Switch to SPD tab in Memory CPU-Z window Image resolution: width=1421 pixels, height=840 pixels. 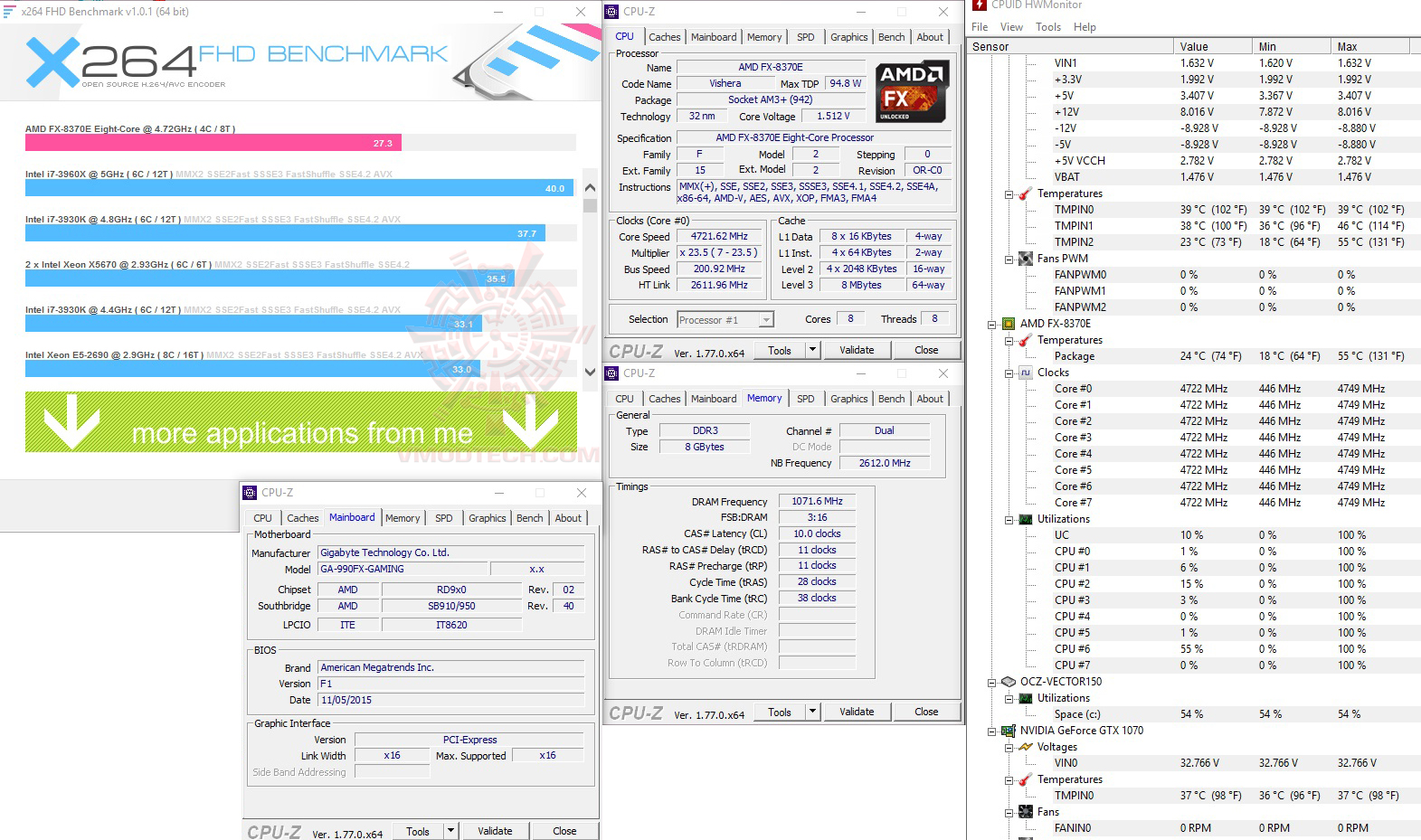[x=805, y=399]
